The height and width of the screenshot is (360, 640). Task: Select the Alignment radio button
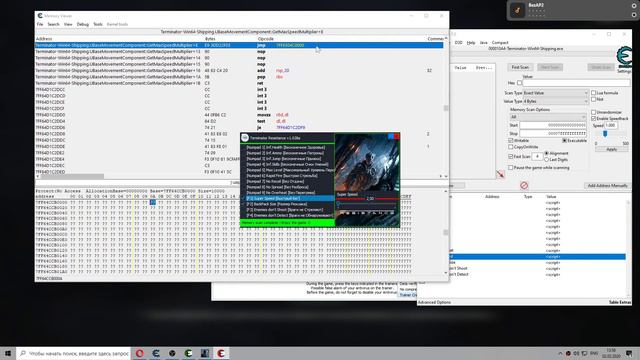click(x=547, y=153)
